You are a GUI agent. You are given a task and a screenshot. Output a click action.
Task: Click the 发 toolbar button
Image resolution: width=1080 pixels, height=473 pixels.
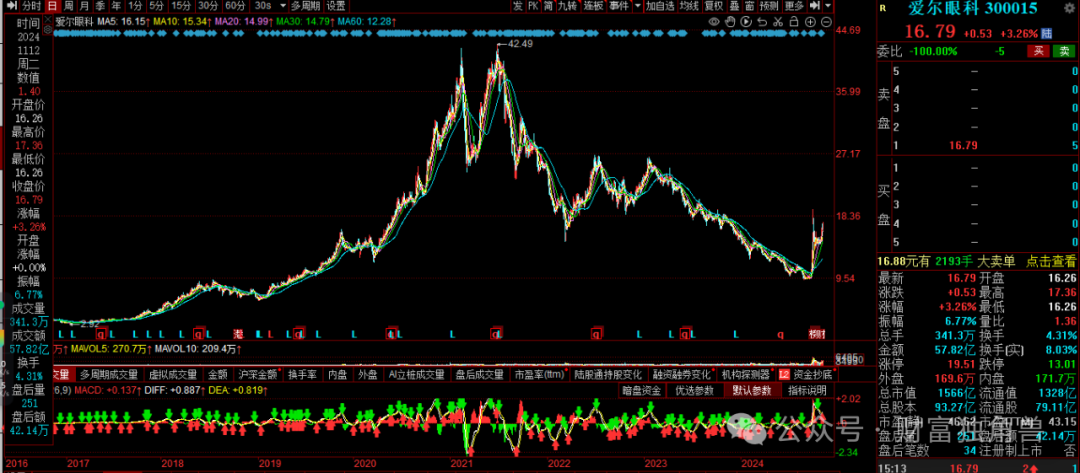coord(517,6)
